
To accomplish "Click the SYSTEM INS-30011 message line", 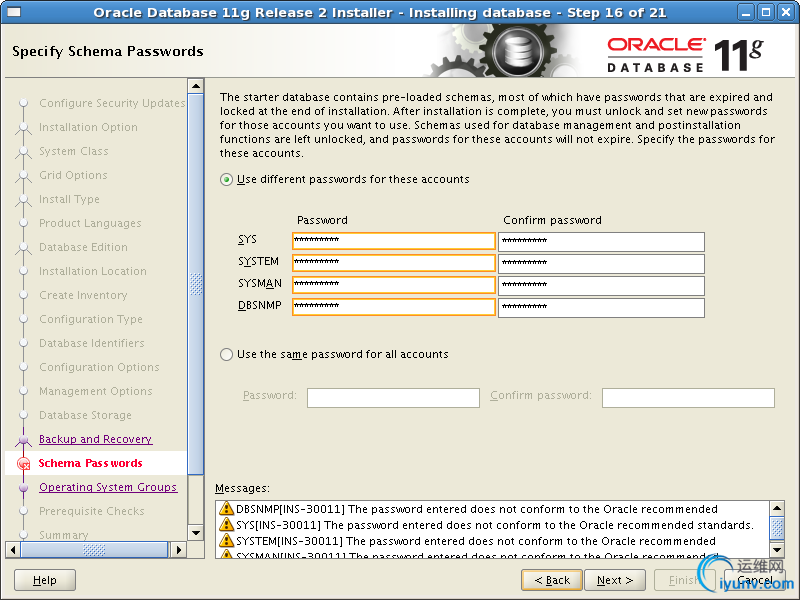I will 476,541.
